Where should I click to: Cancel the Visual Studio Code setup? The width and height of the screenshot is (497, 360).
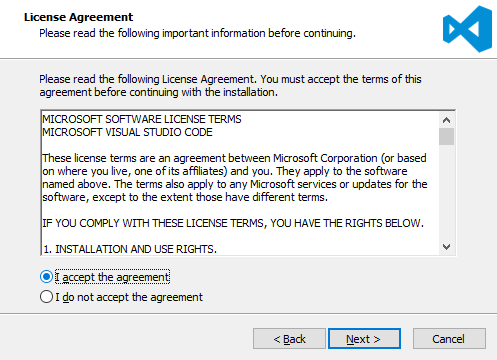click(449, 339)
